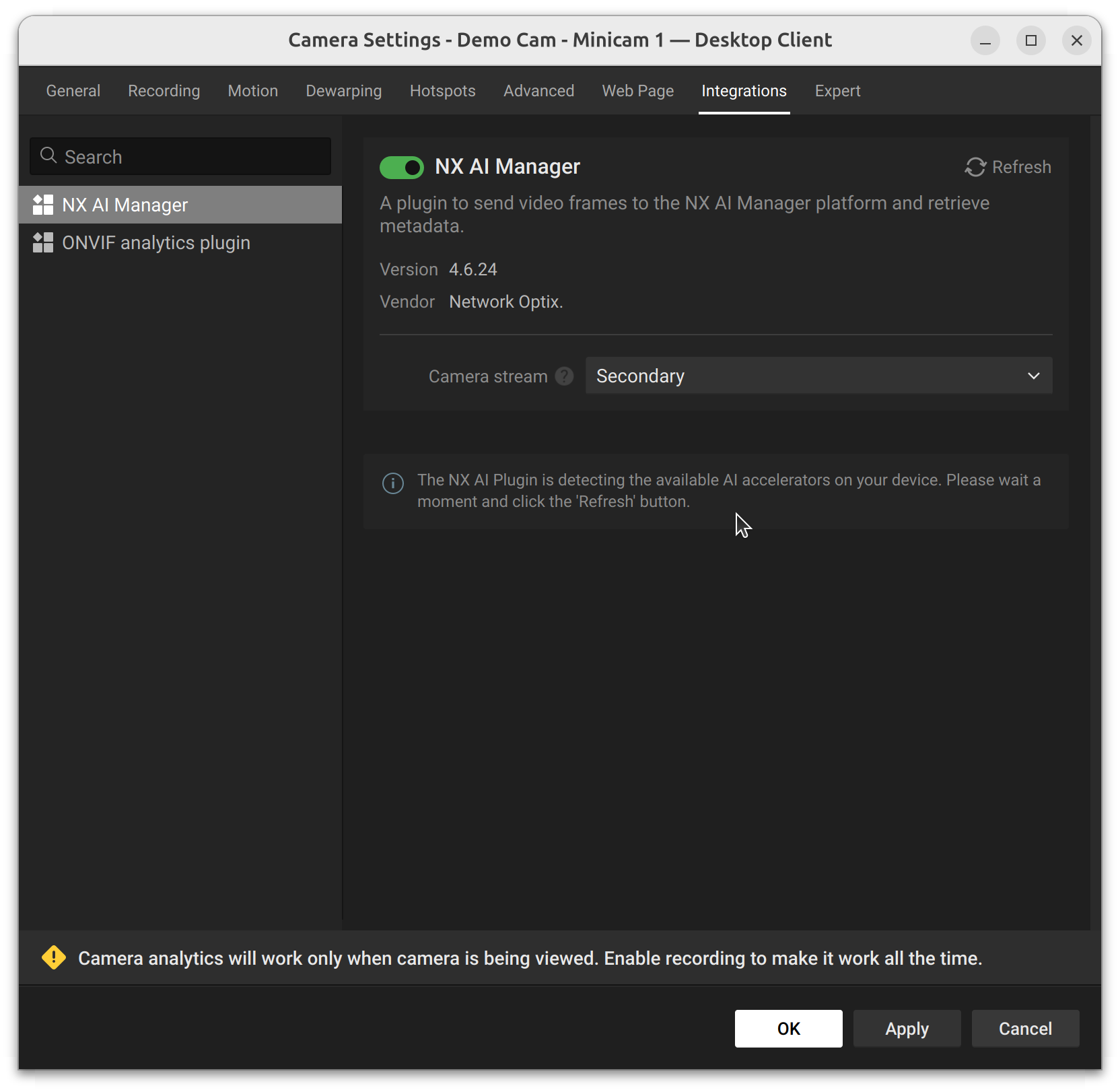The width and height of the screenshot is (1120, 1092).
Task: Click the NX AI Manager plugin icon
Action: (x=43, y=205)
